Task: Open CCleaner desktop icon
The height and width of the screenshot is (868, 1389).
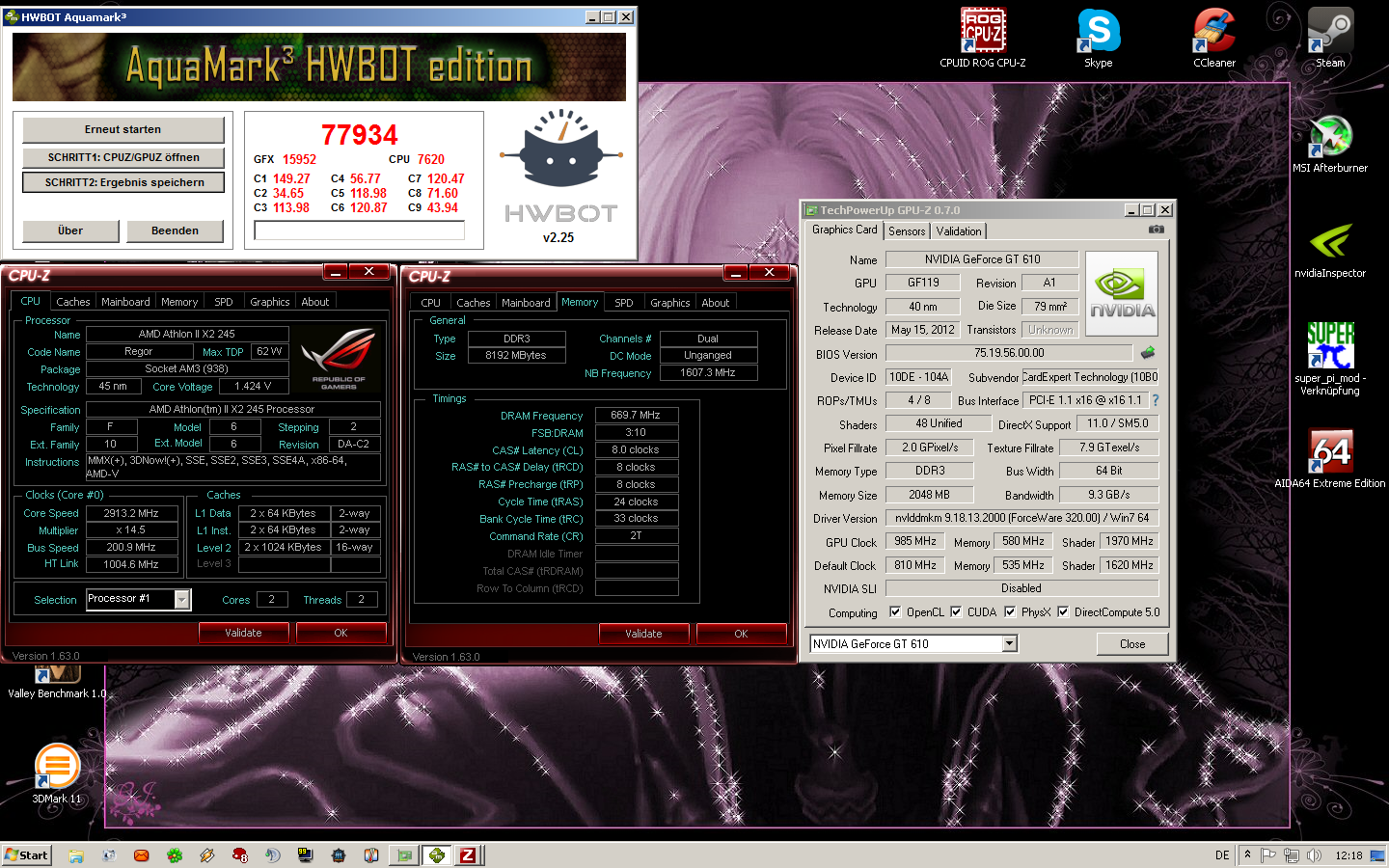Action: pyautogui.click(x=1214, y=38)
